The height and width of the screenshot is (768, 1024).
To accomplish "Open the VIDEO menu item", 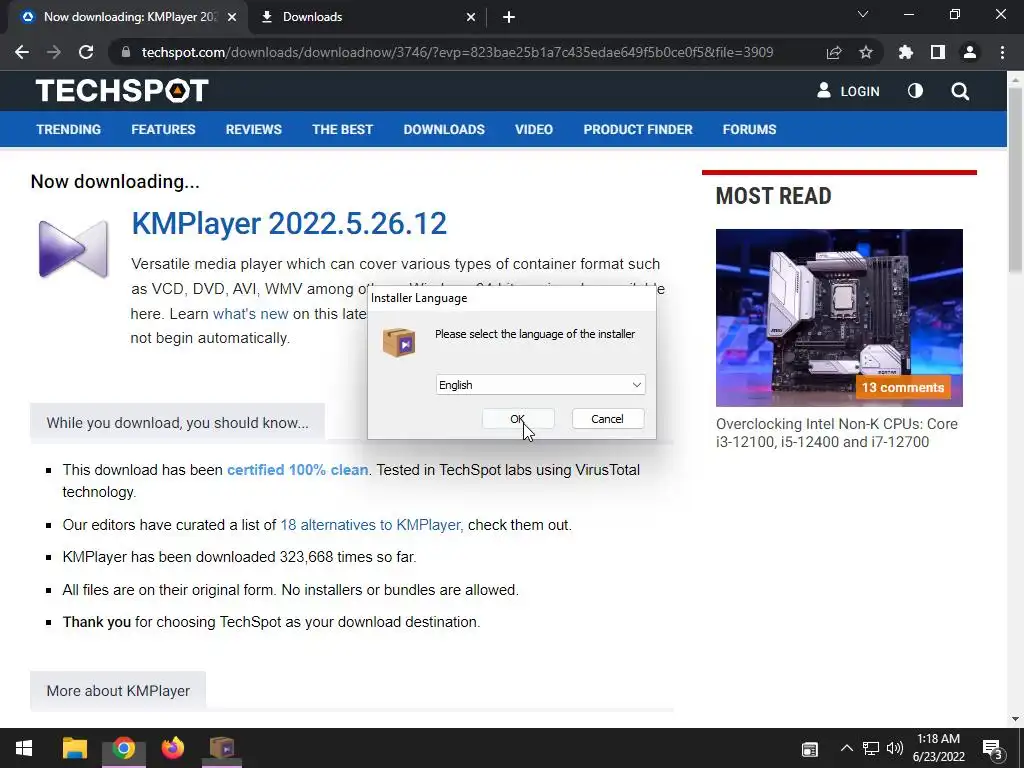I will [534, 129].
